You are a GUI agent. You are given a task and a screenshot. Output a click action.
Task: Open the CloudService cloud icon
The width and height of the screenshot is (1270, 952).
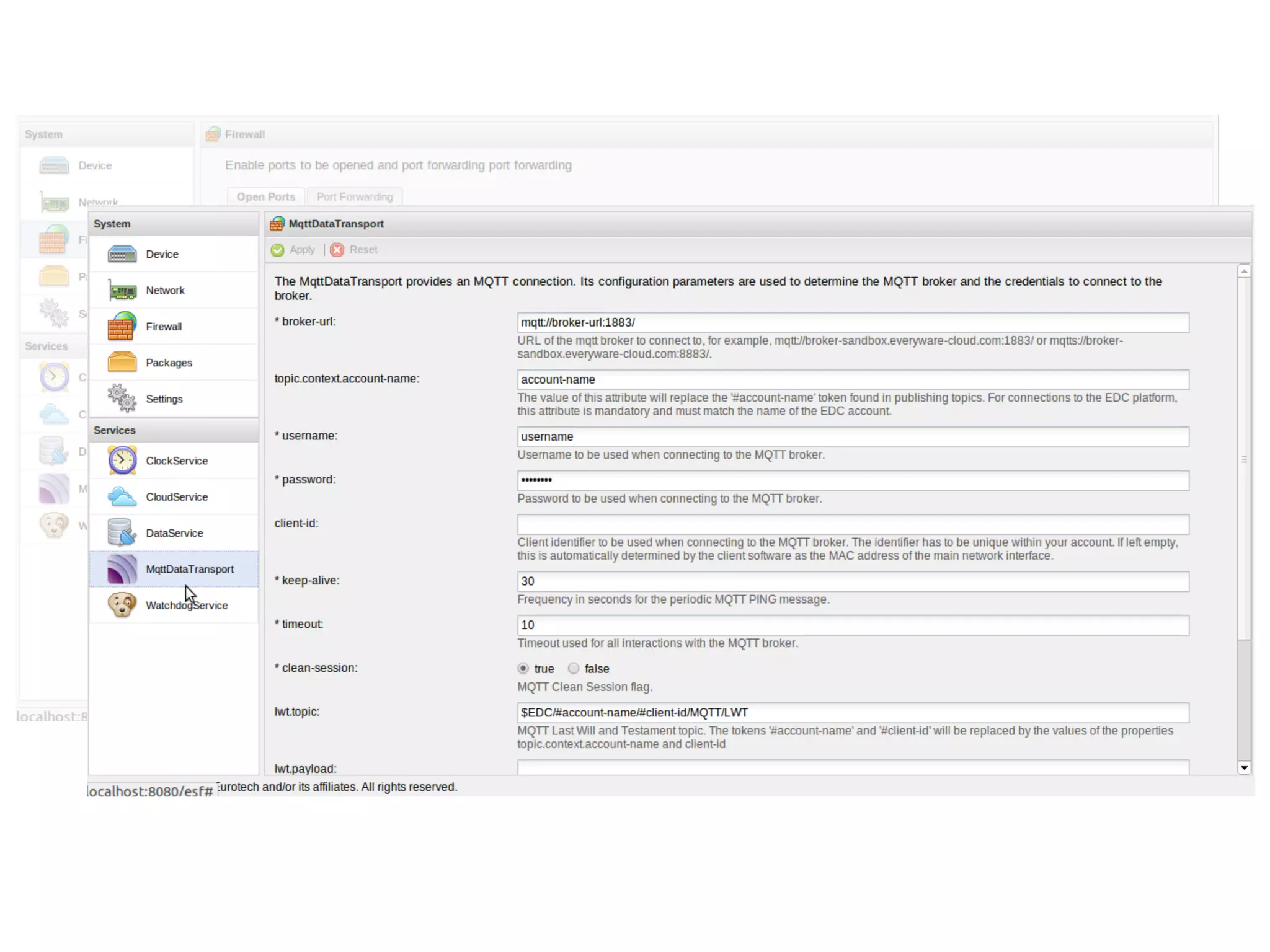click(122, 496)
